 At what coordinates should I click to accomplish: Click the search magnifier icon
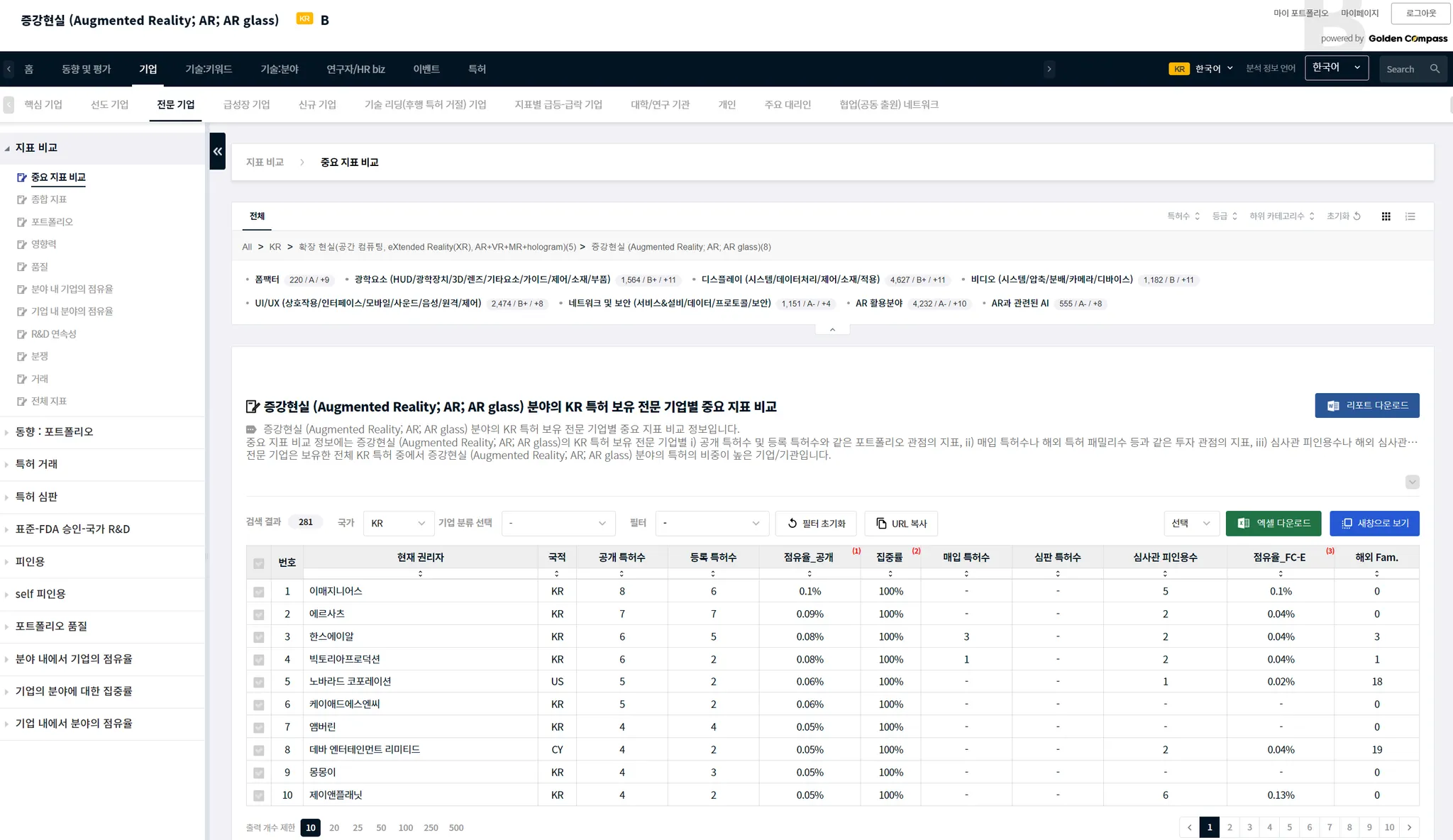tap(1435, 69)
